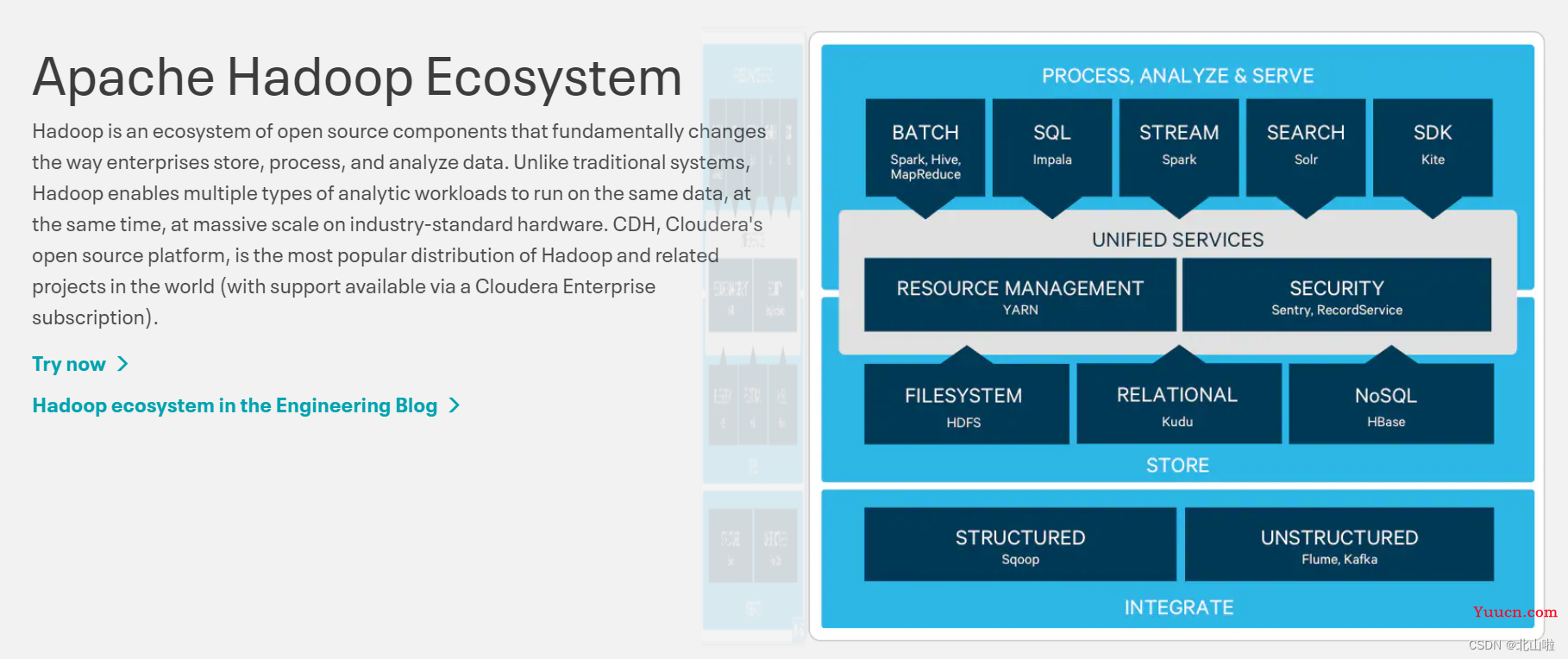Click the Apache Hadoop Ecosystem heading

click(357, 77)
